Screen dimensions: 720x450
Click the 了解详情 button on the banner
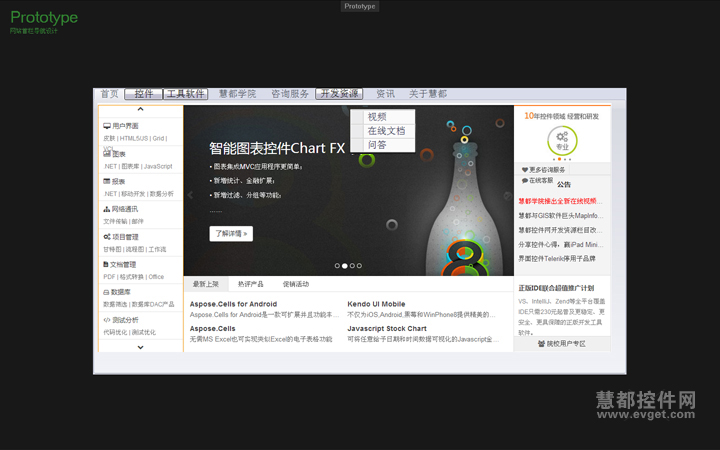point(231,233)
